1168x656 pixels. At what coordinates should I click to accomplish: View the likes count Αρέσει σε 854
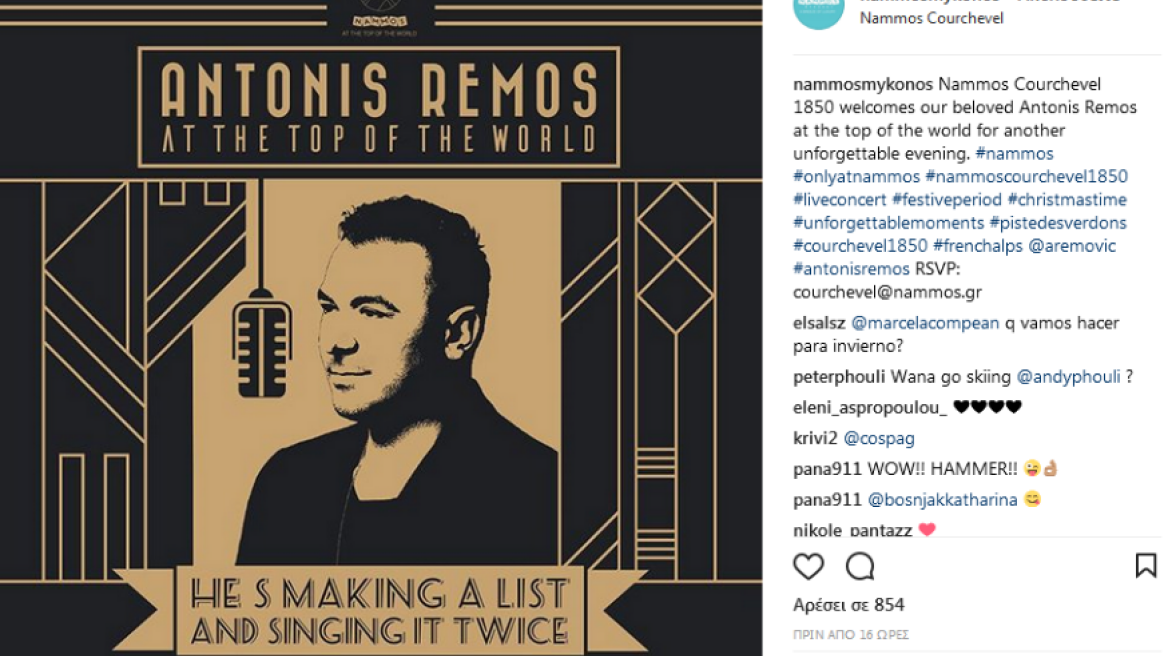click(x=848, y=605)
